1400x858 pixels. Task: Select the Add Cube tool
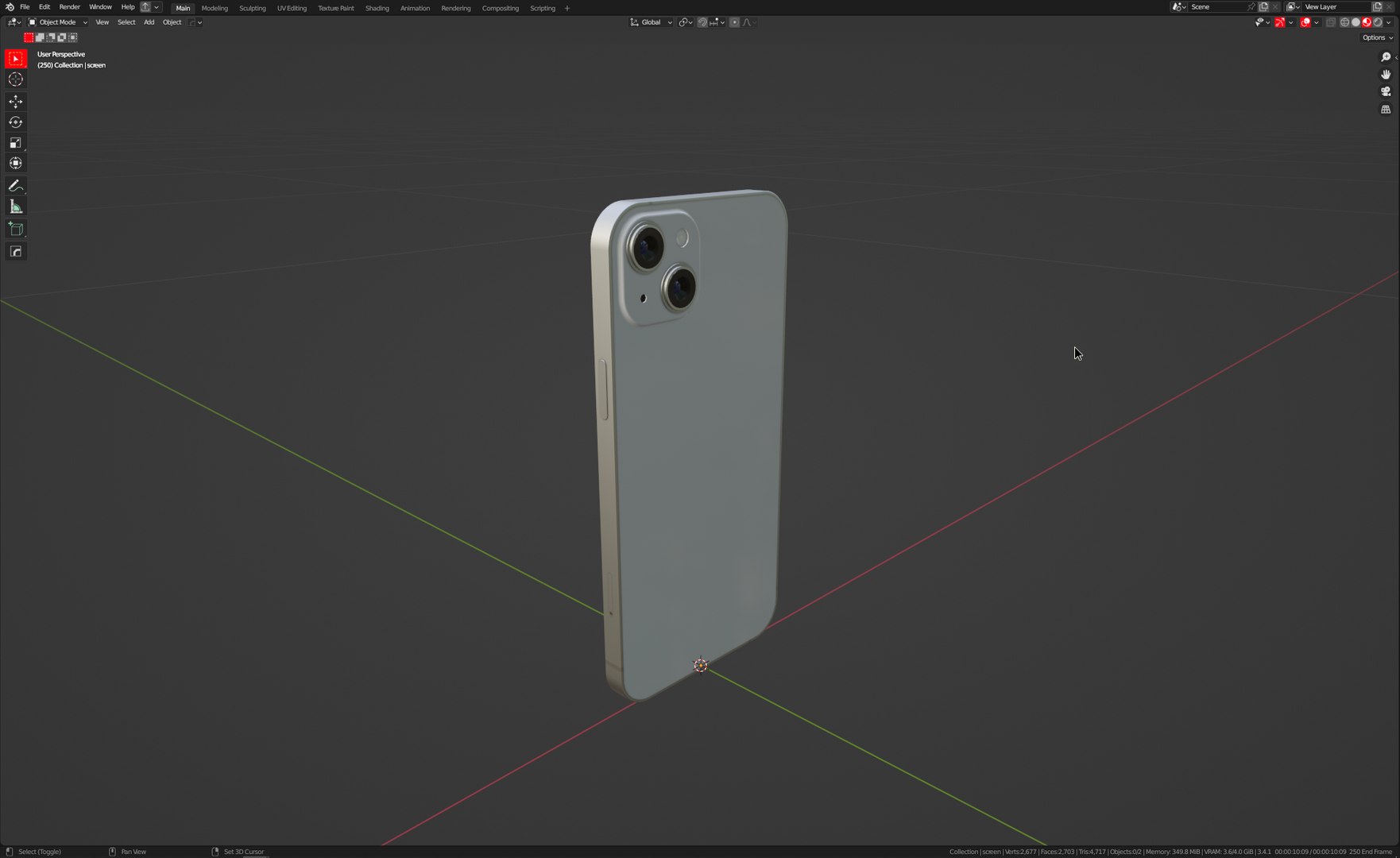pyautogui.click(x=16, y=229)
